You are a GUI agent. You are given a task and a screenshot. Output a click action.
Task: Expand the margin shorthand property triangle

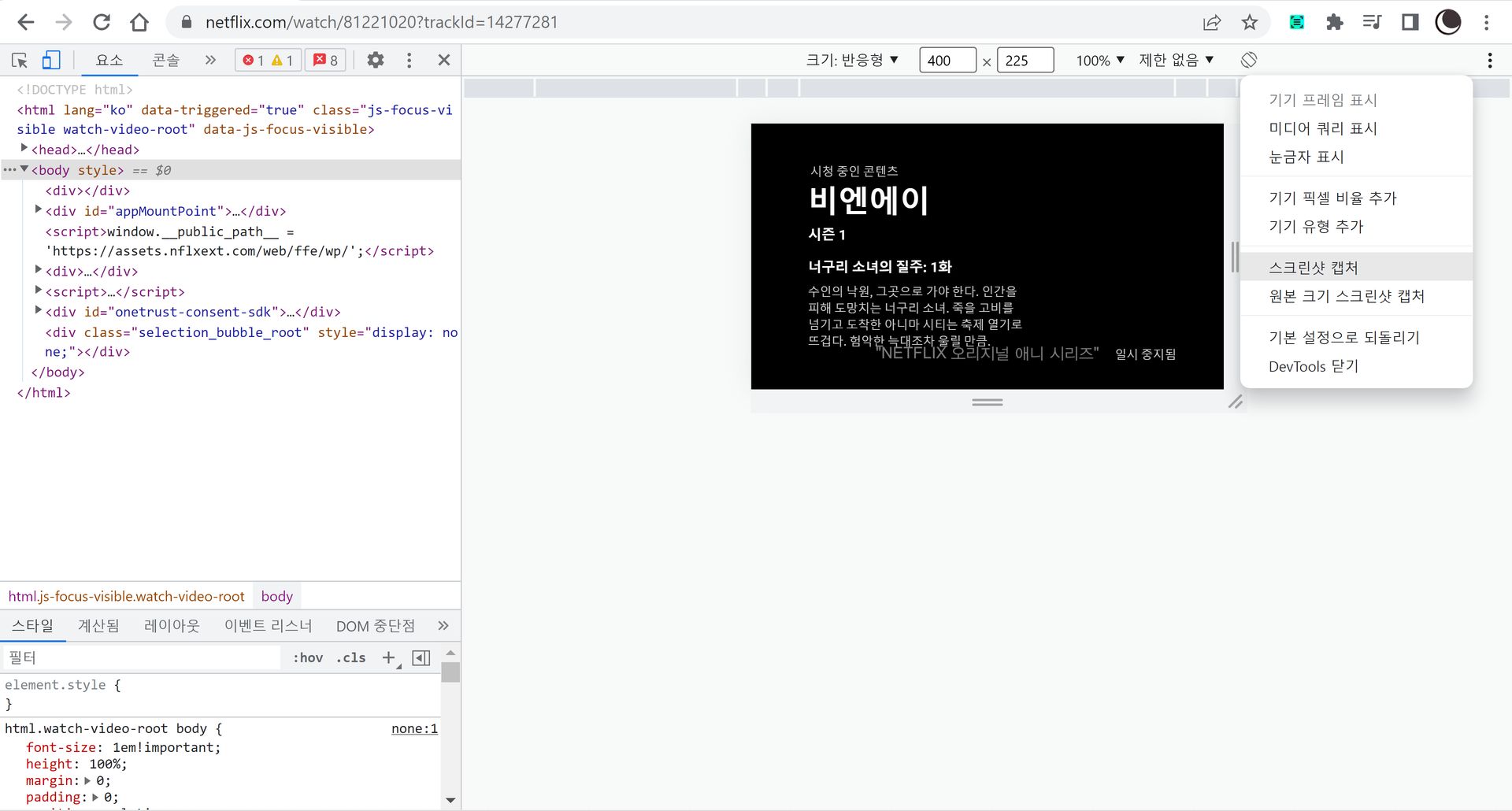87,780
